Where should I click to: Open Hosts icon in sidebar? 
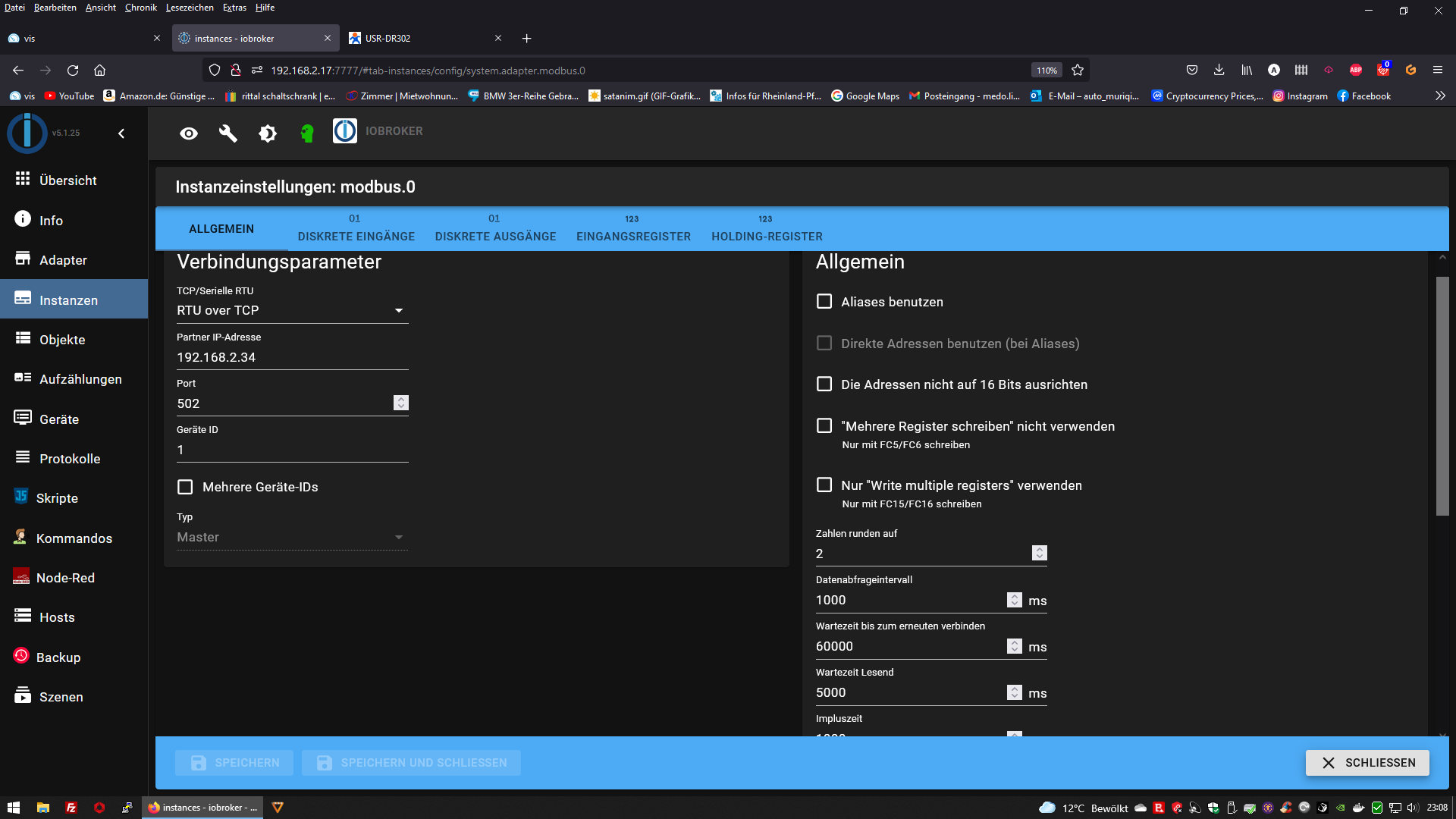tap(23, 616)
